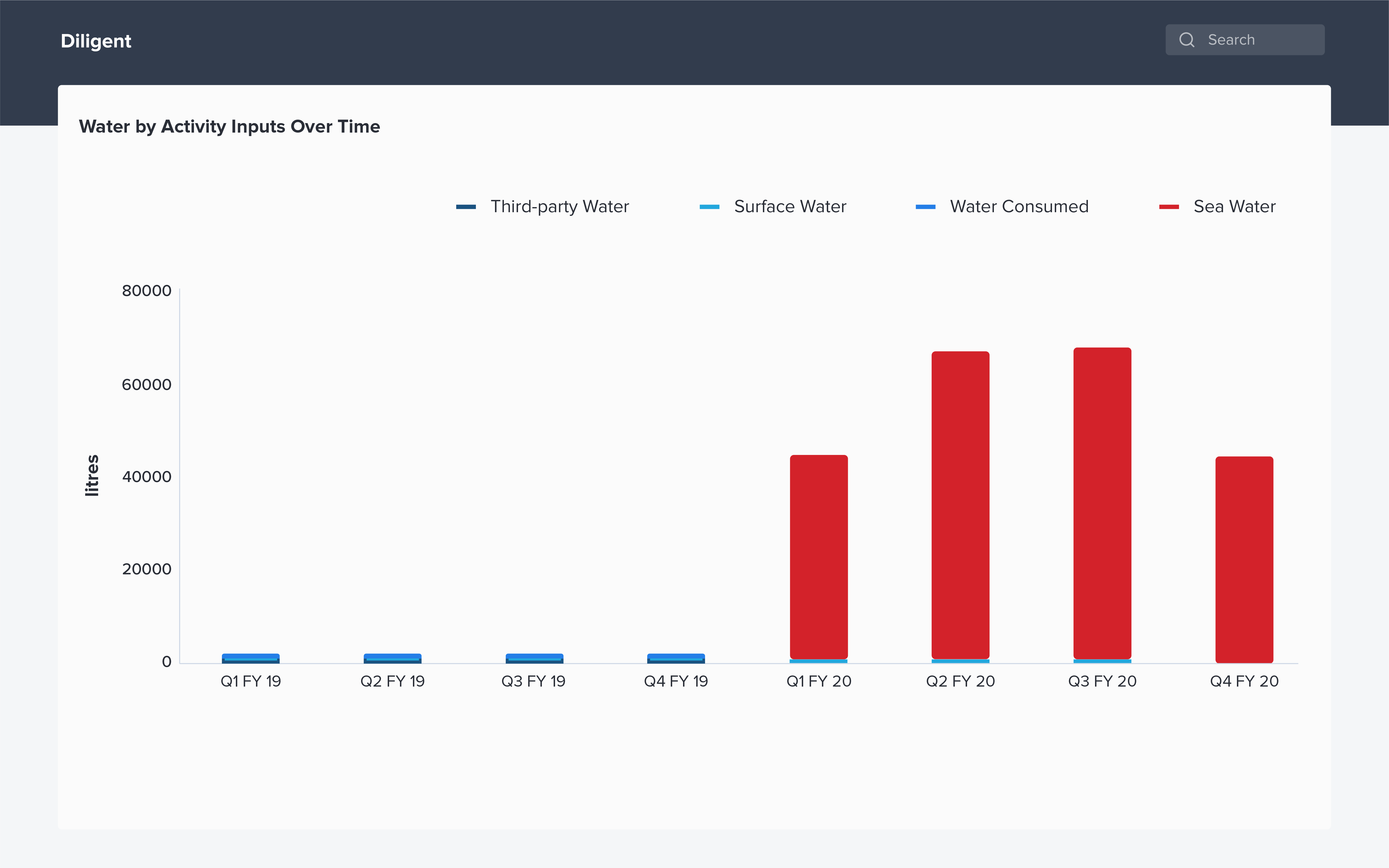
Task: Click the Surface Water segment under Q1 FY 20
Action: click(819, 661)
